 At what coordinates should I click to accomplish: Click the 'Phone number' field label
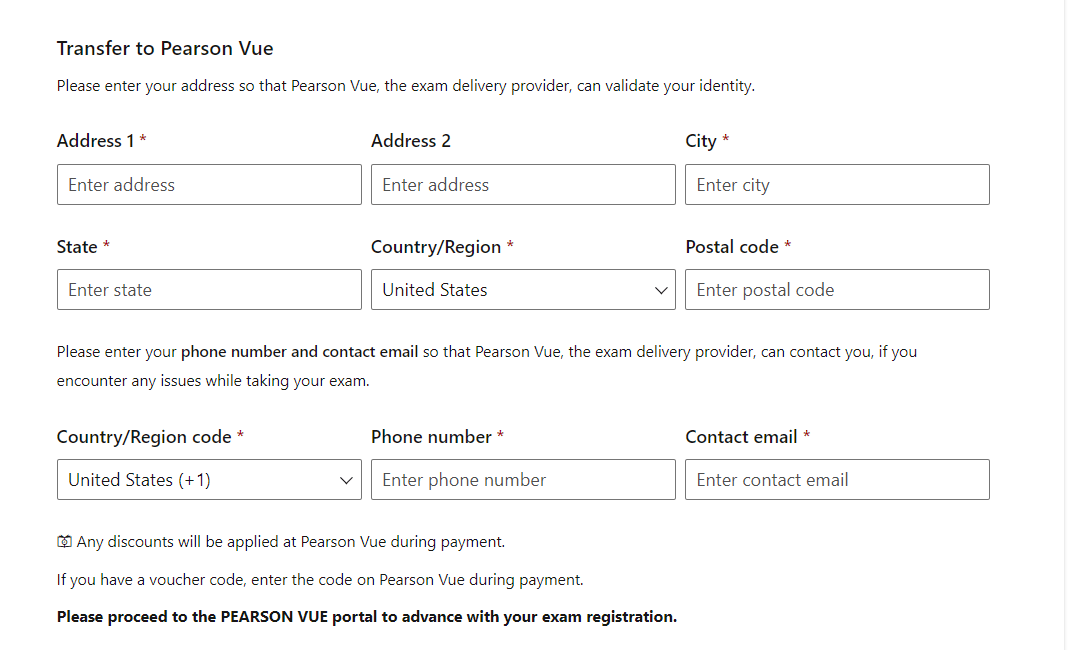[x=431, y=437]
